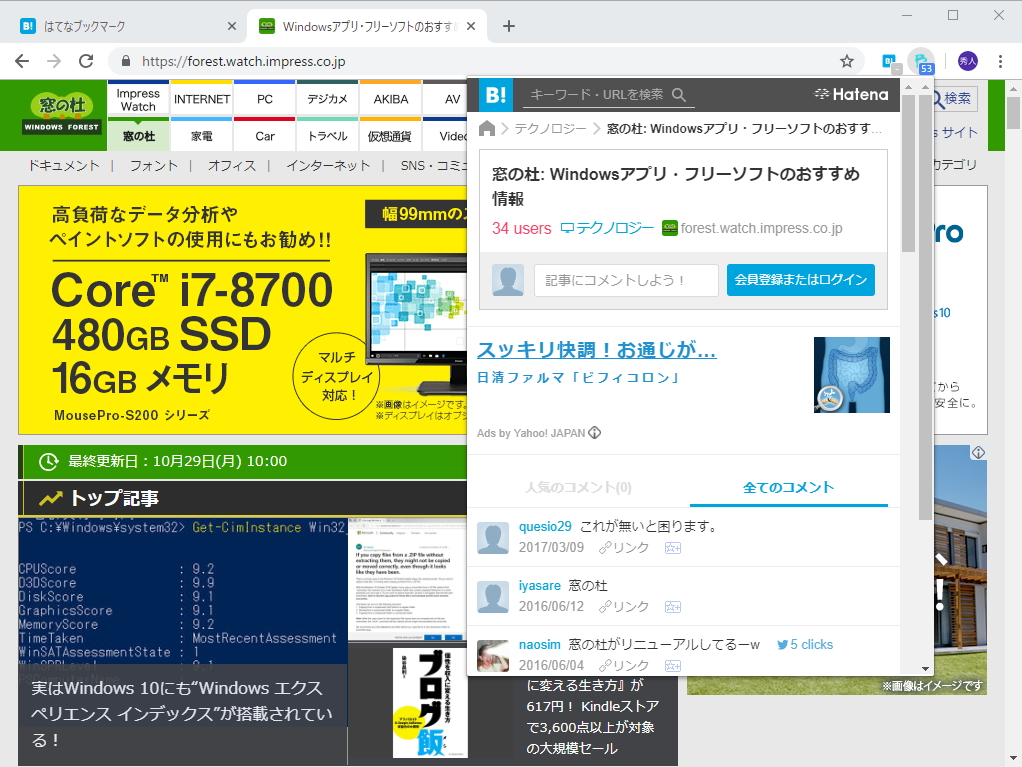Reload the current page

[85, 59]
